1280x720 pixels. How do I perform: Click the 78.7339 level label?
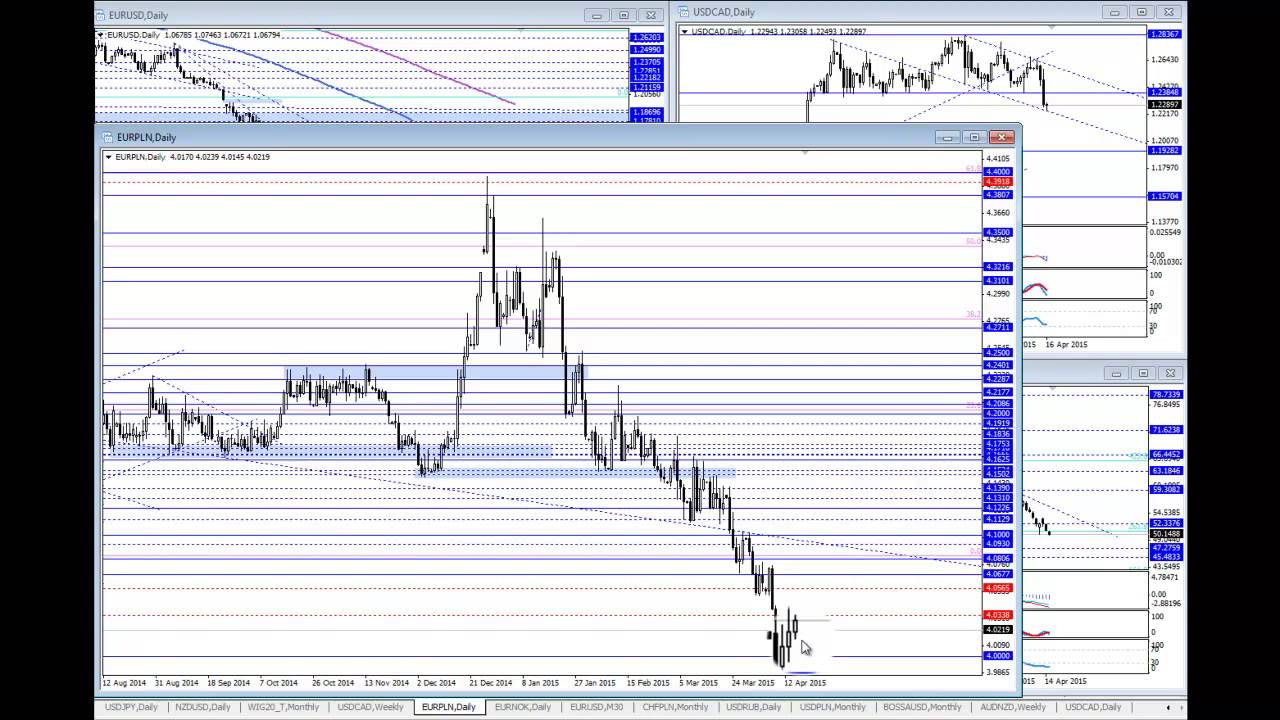click(1166, 394)
